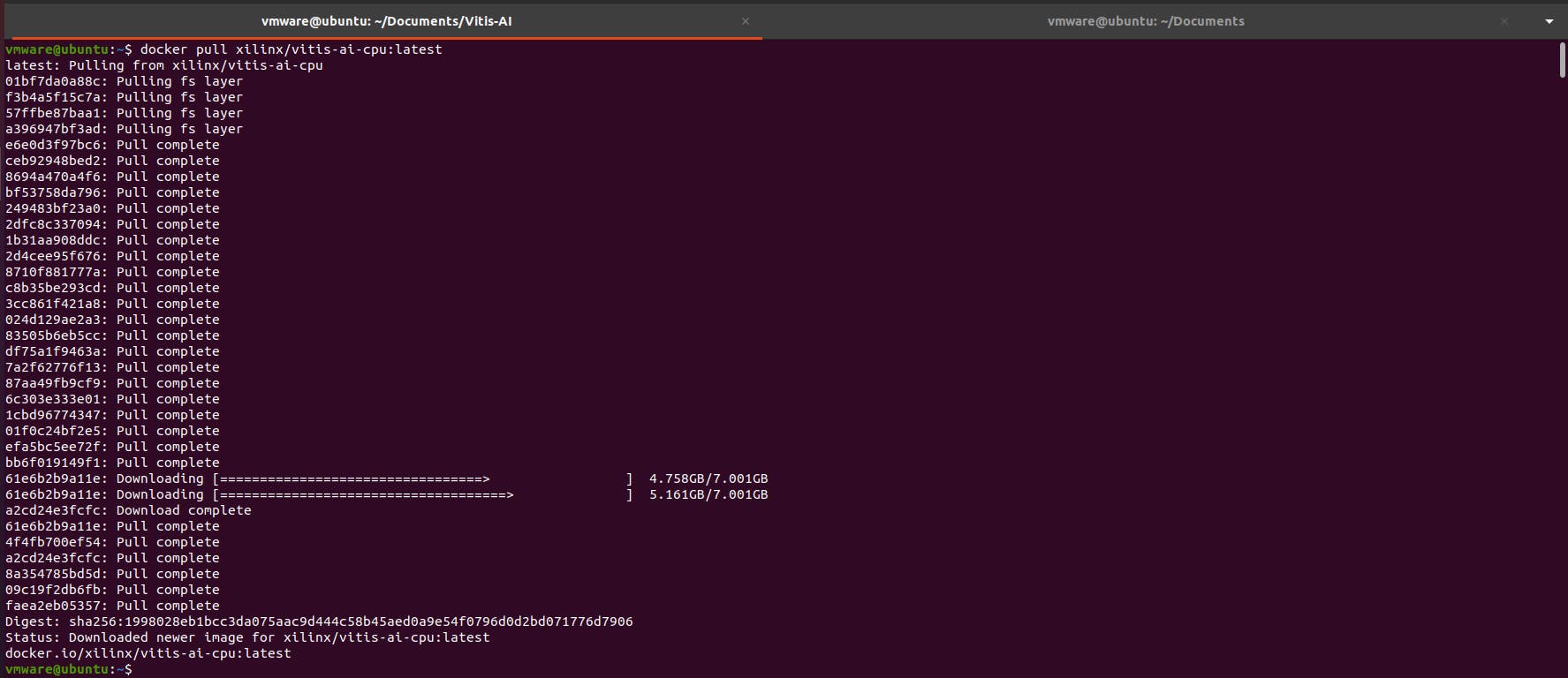Image resolution: width=1568 pixels, height=678 pixels.
Task: Click the 7a2f62776f13 Pull complete line
Action: point(112,367)
